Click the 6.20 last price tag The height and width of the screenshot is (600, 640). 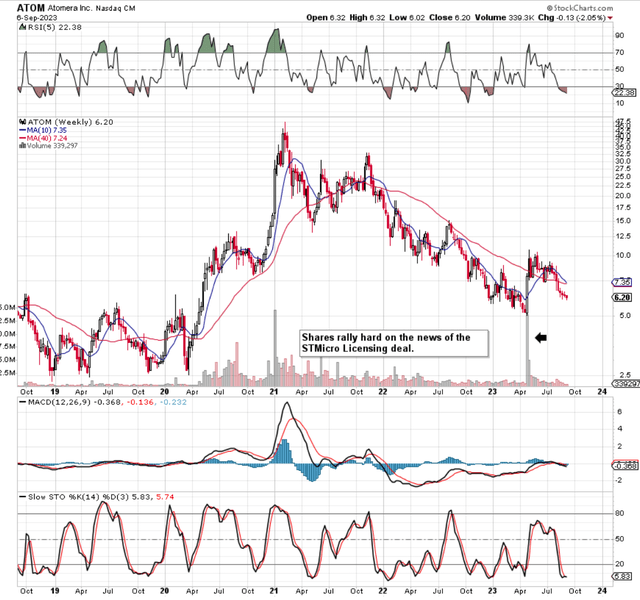coord(622,297)
